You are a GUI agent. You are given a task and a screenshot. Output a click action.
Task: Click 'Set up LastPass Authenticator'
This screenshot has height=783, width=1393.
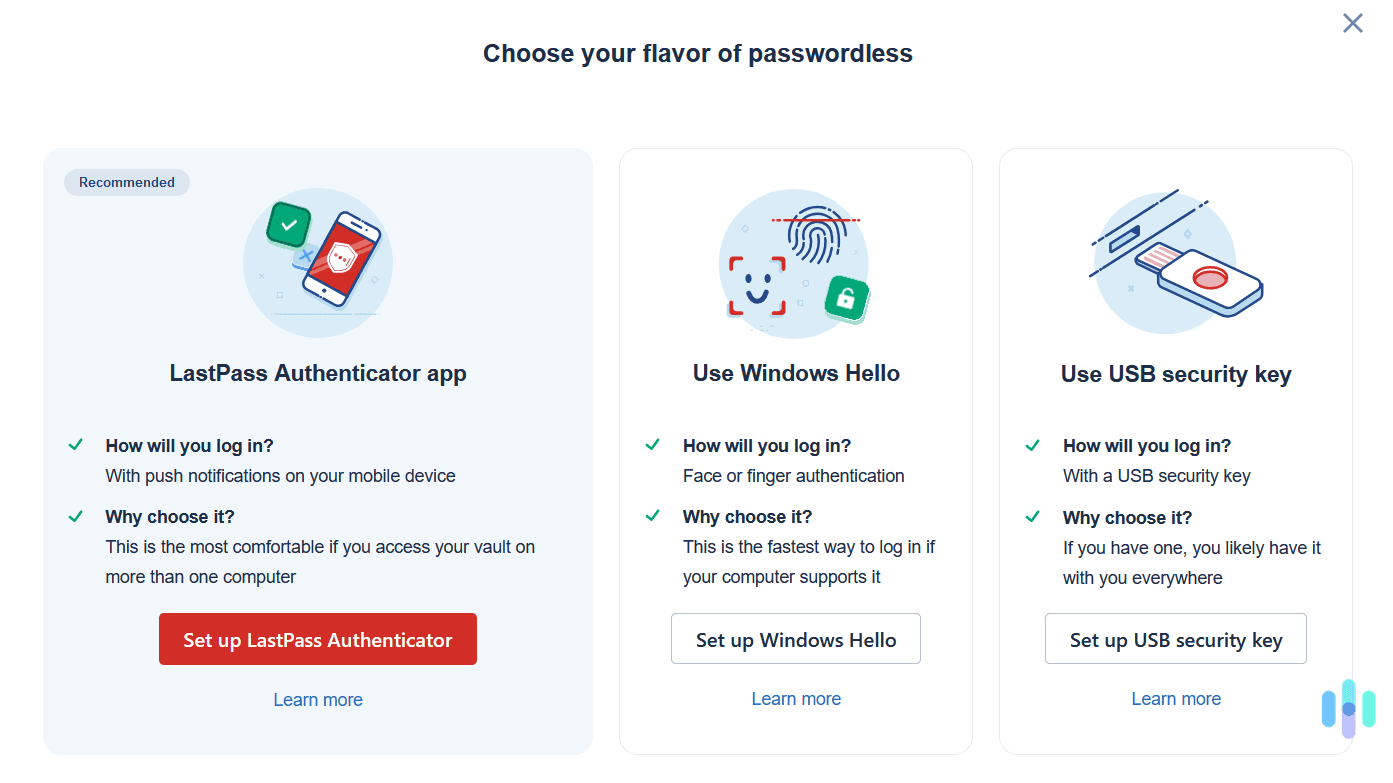(318, 639)
